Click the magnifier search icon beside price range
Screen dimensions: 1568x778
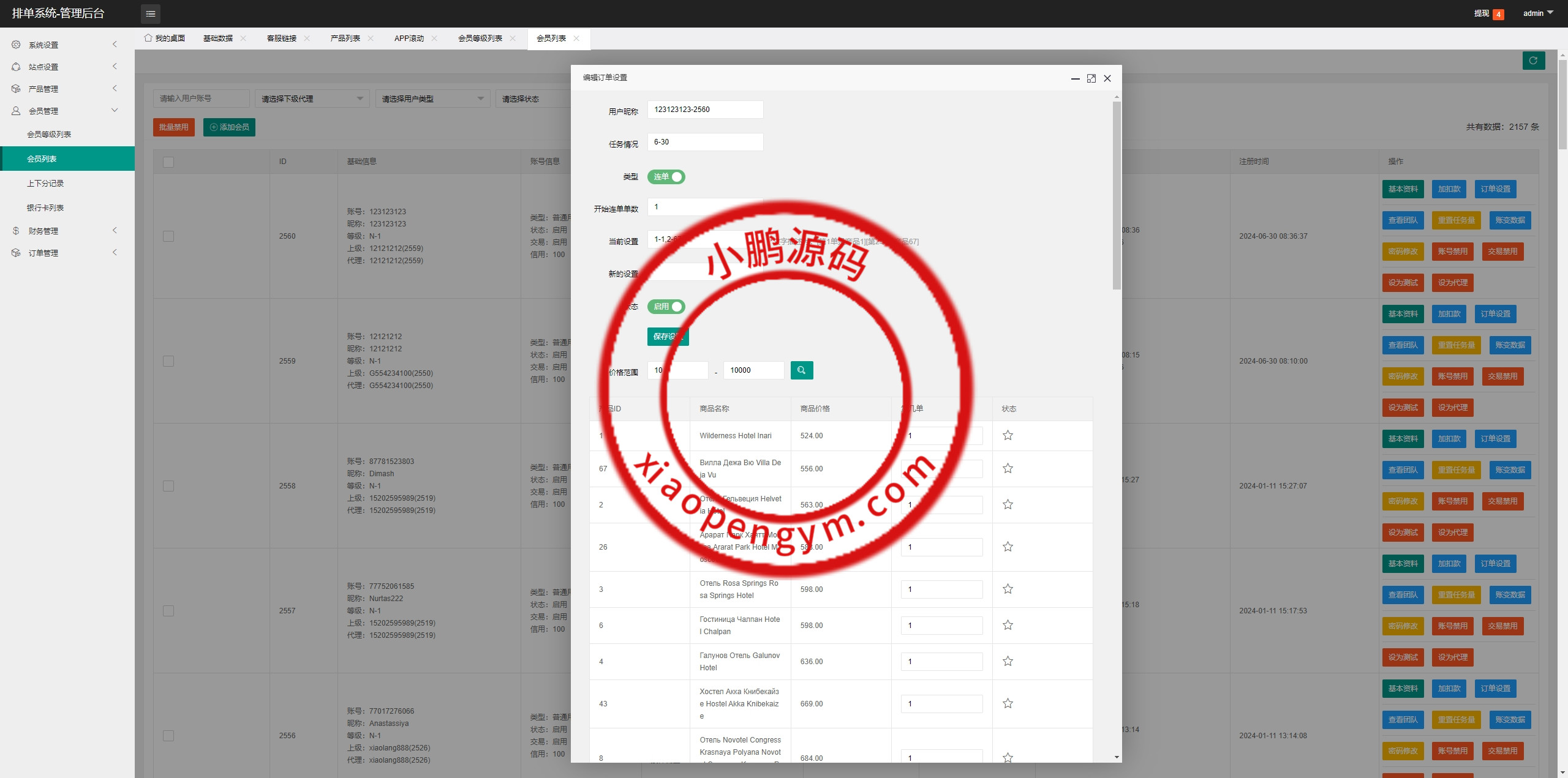pos(802,370)
